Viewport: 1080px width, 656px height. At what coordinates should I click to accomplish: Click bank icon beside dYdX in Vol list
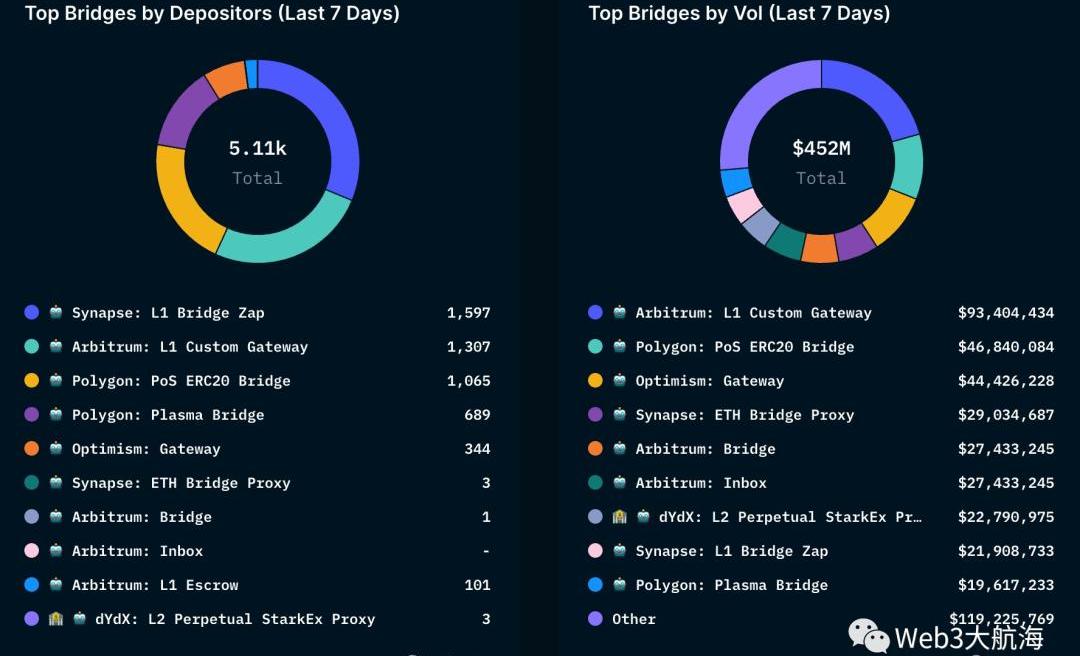[620, 517]
